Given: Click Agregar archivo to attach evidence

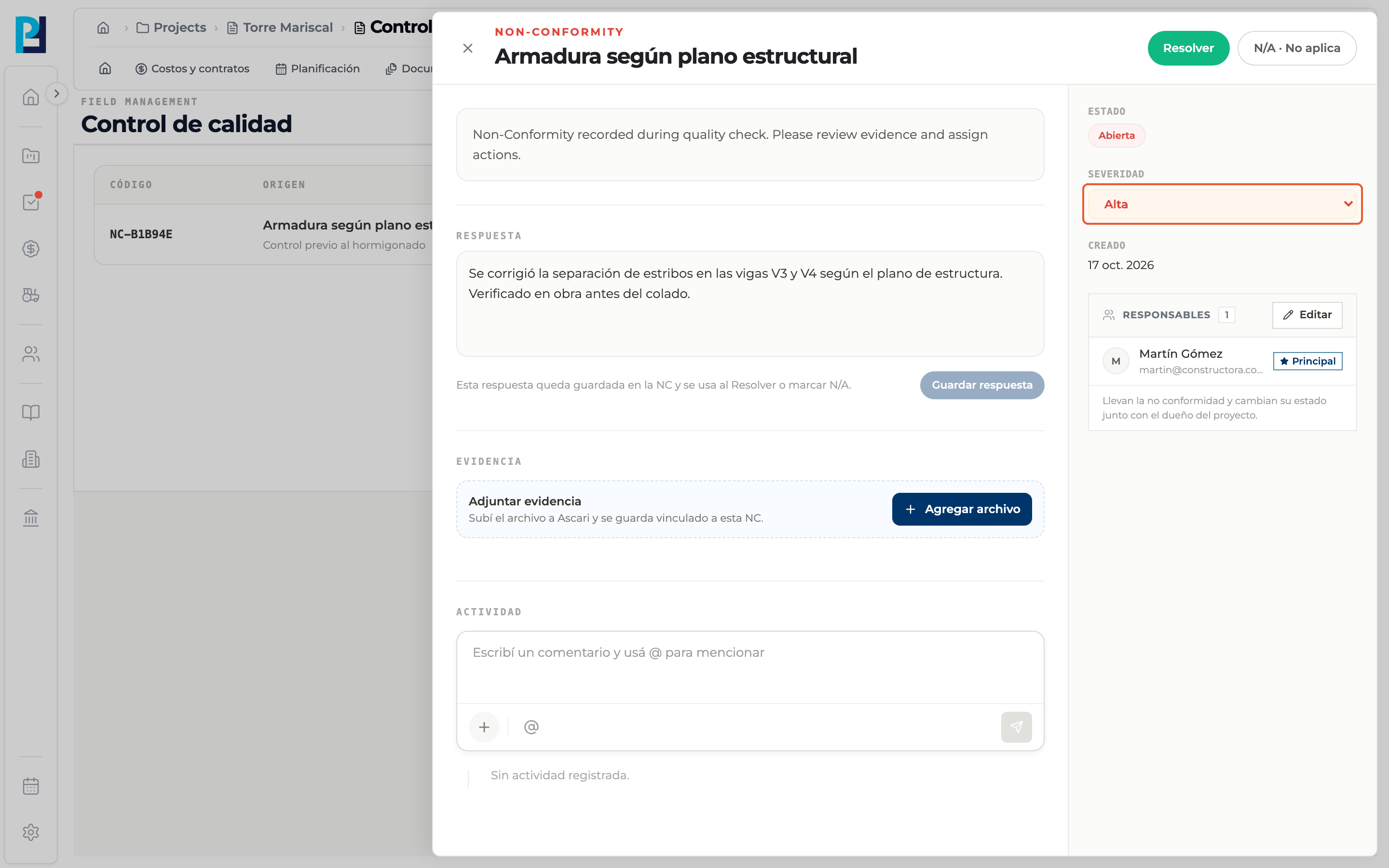Looking at the screenshot, I should (961, 509).
